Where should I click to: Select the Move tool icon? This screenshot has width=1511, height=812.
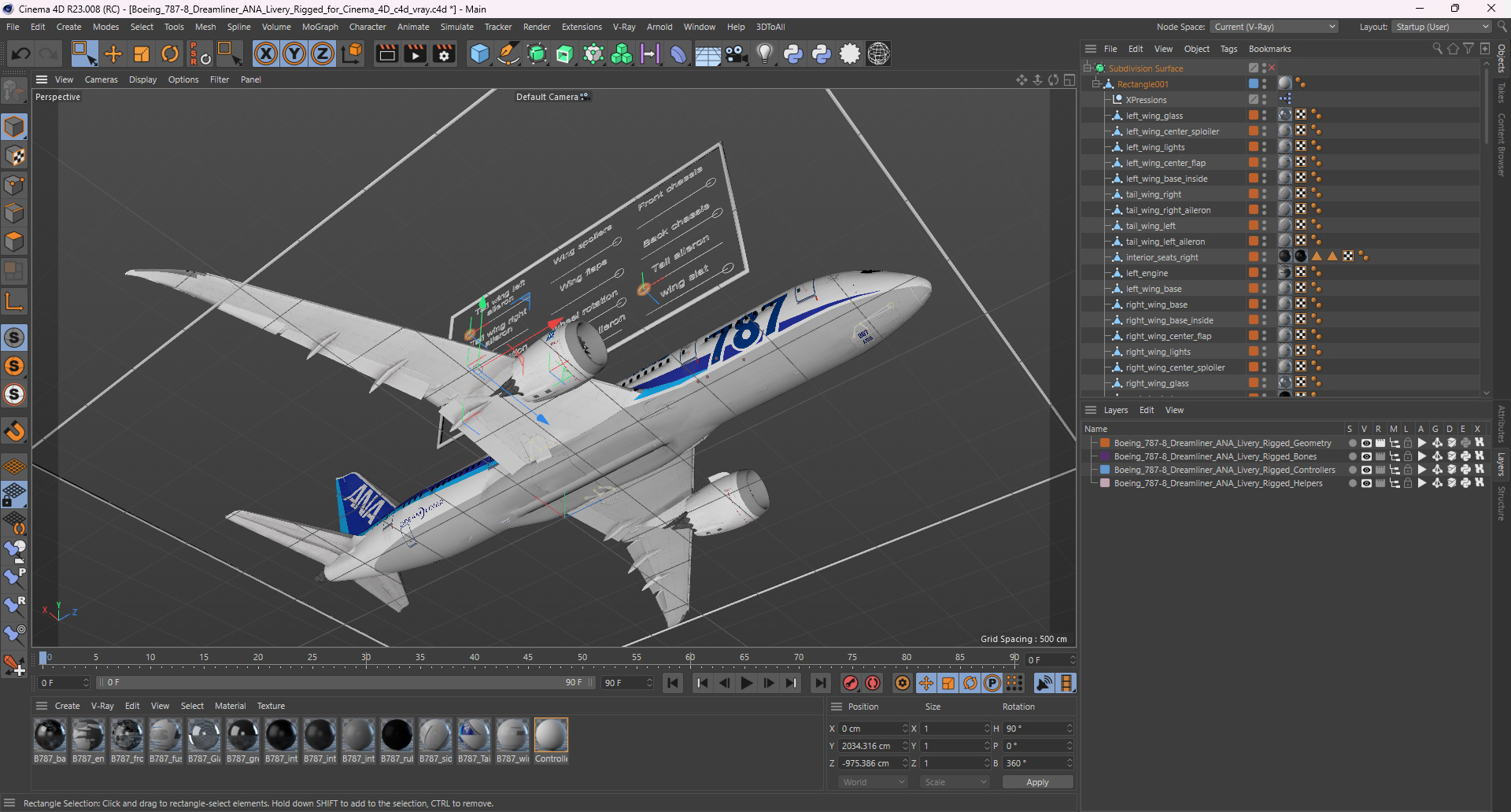(x=113, y=54)
